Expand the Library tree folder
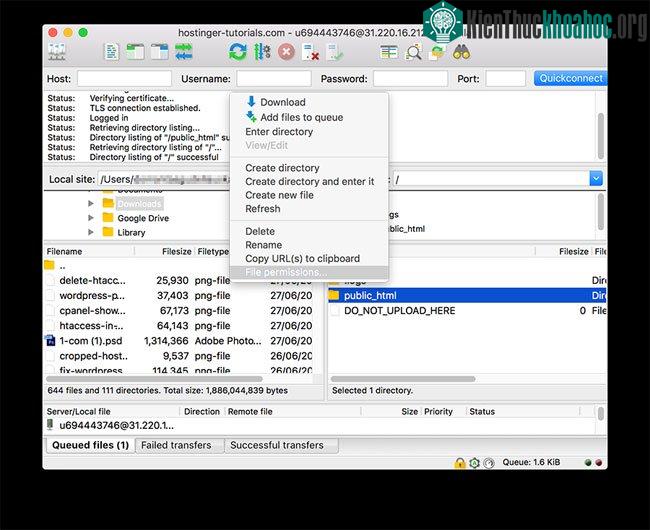The width and height of the screenshot is (650, 530). click(91, 232)
